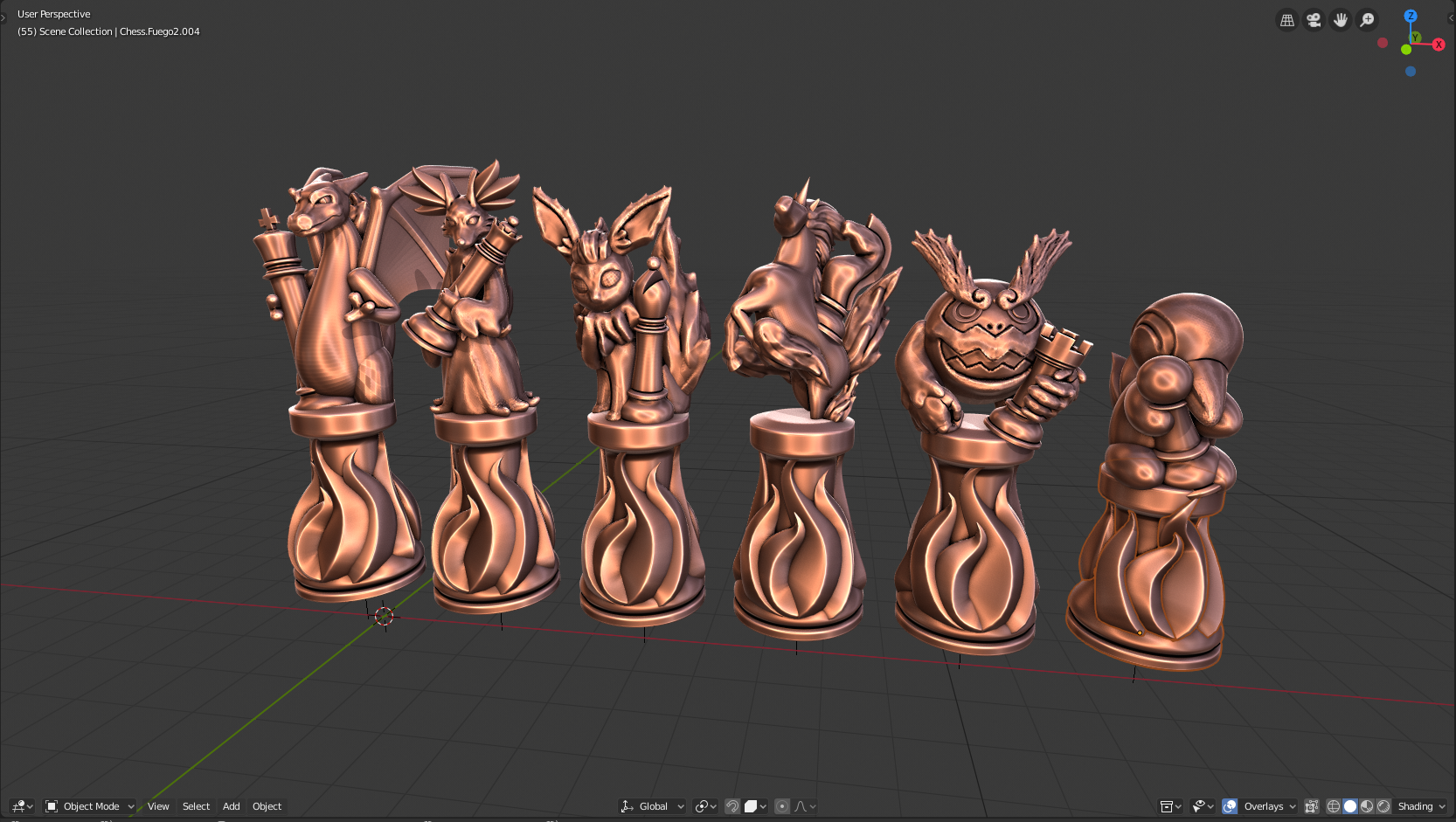Image resolution: width=1456 pixels, height=822 pixels.
Task: Open the Select menu
Action: point(196,806)
